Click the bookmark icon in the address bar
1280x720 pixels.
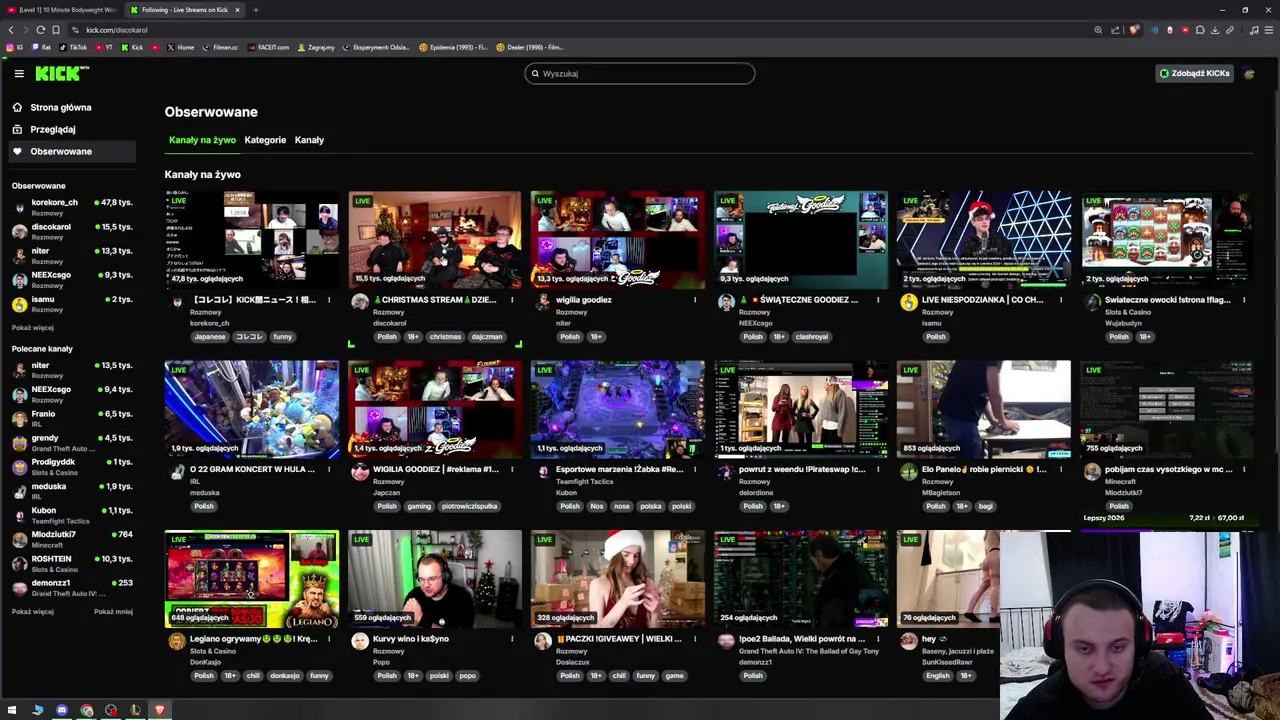point(56,30)
